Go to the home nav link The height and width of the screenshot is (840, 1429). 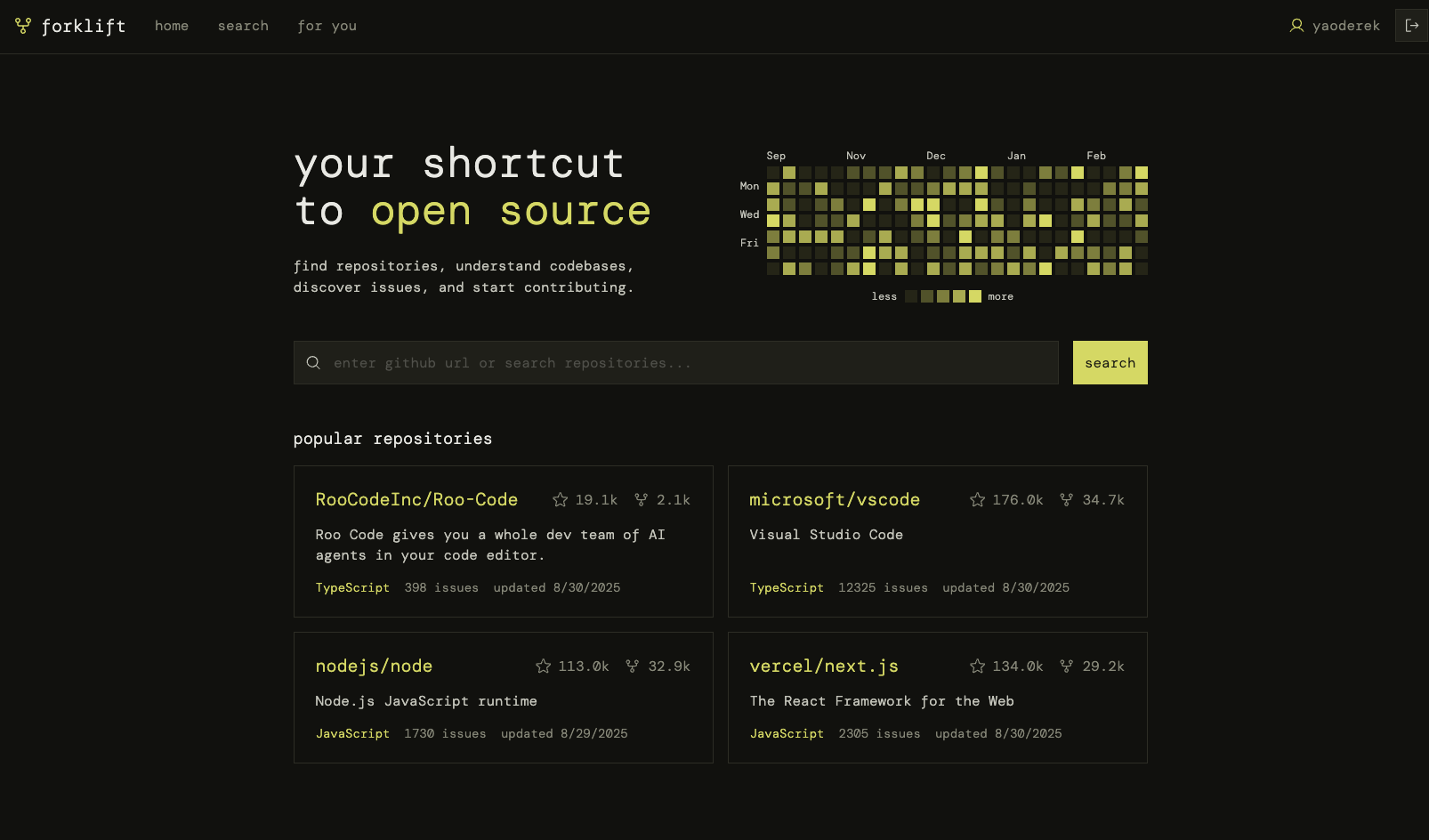click(172, 26)
